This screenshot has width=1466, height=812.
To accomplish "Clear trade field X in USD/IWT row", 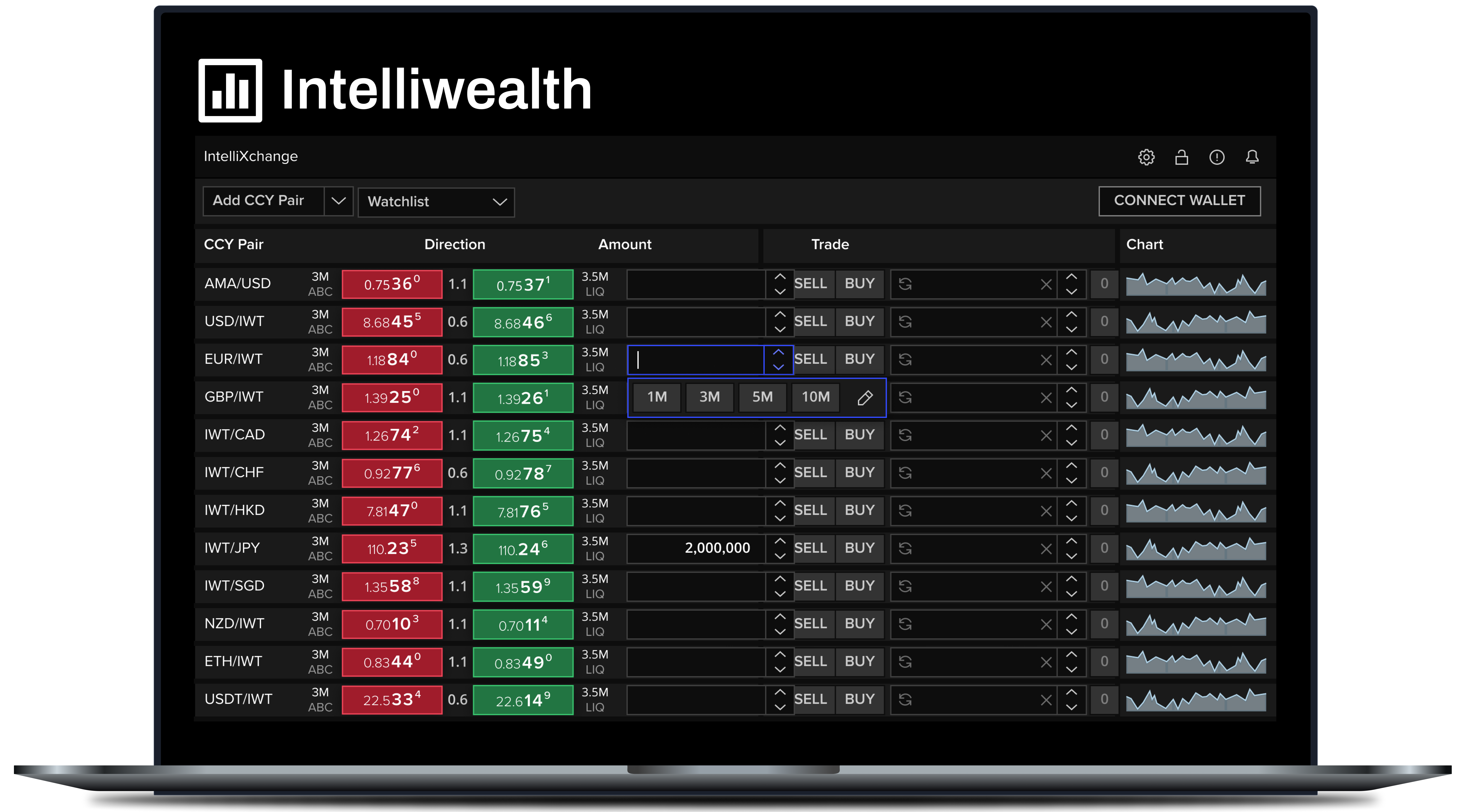I will [x=1046, y=323].
